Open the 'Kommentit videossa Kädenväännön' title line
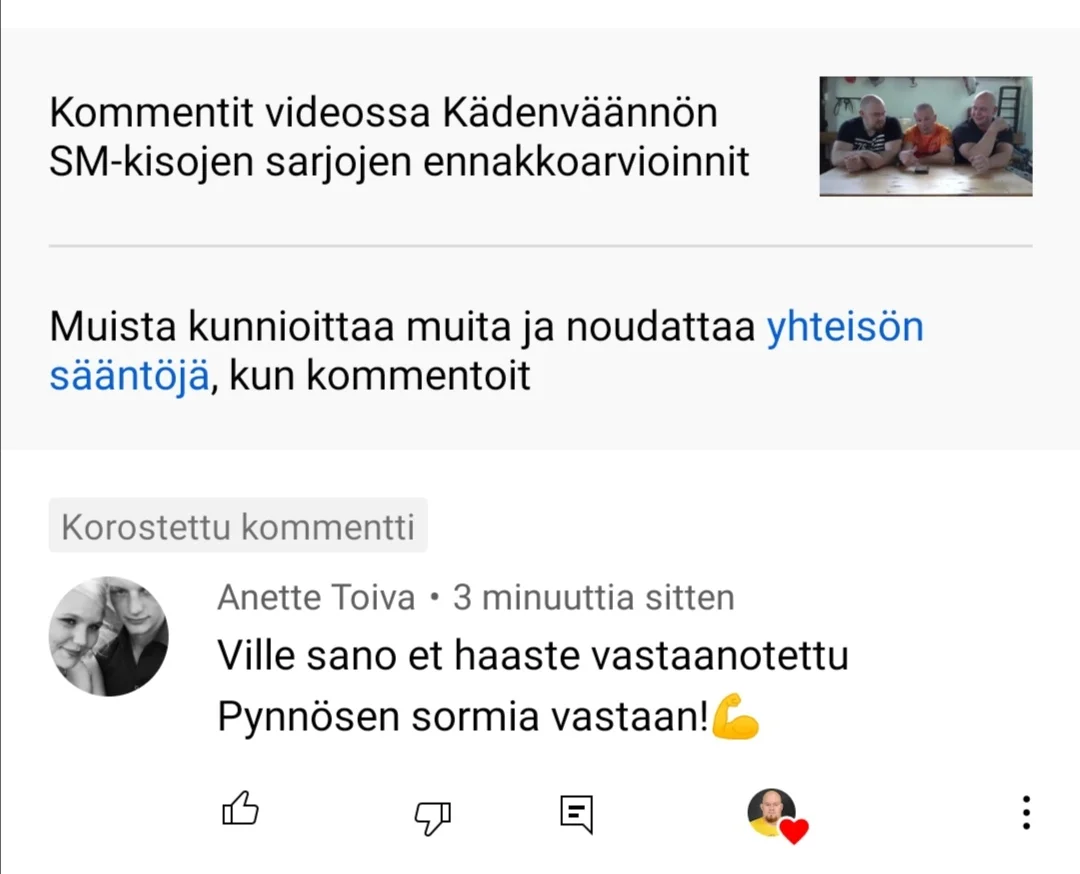 pyautogui.click(x=384, y=112)
